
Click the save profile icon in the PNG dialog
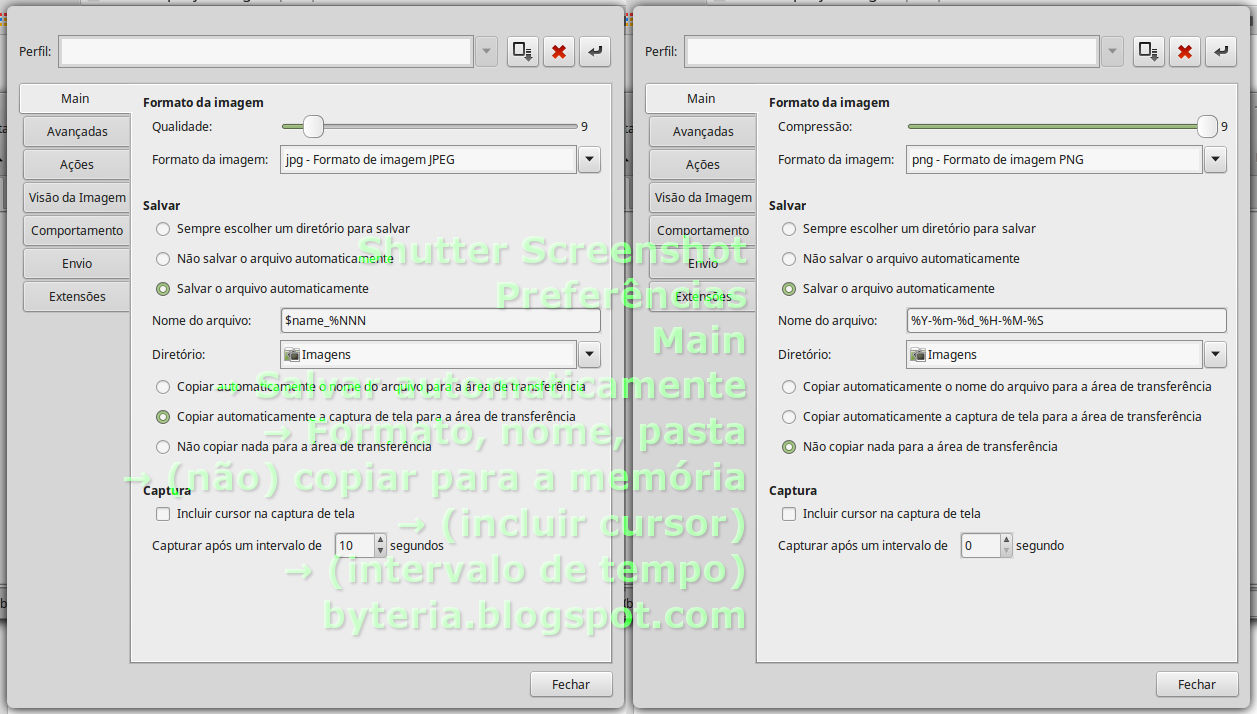tap(1148, 51)
